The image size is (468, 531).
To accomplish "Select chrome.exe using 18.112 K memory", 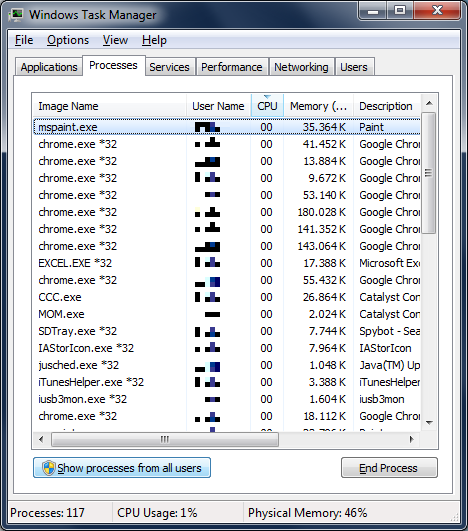I will [x=227, y=416].
